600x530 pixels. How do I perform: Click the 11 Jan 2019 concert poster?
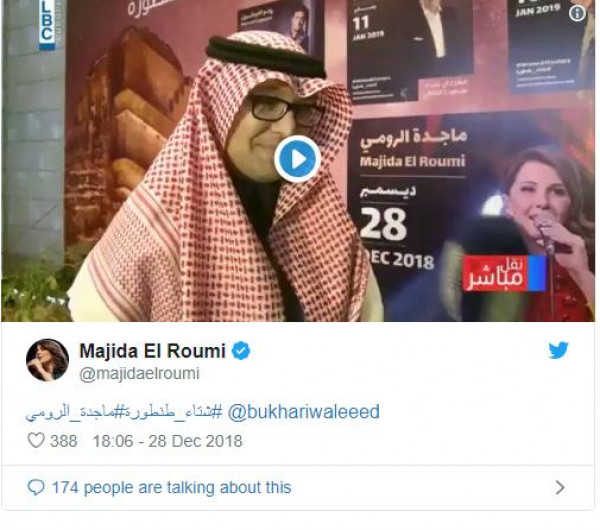tap(409, 50)
